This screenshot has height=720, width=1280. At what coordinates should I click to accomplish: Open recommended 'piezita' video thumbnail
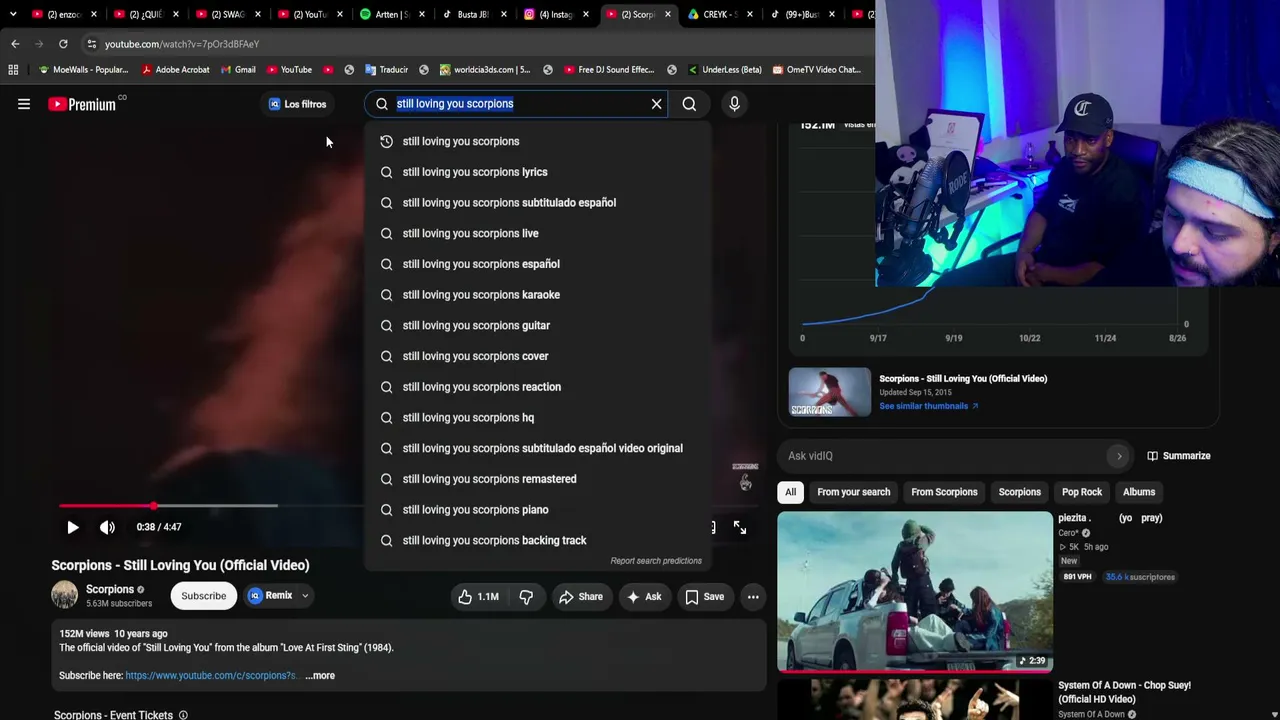915,592
